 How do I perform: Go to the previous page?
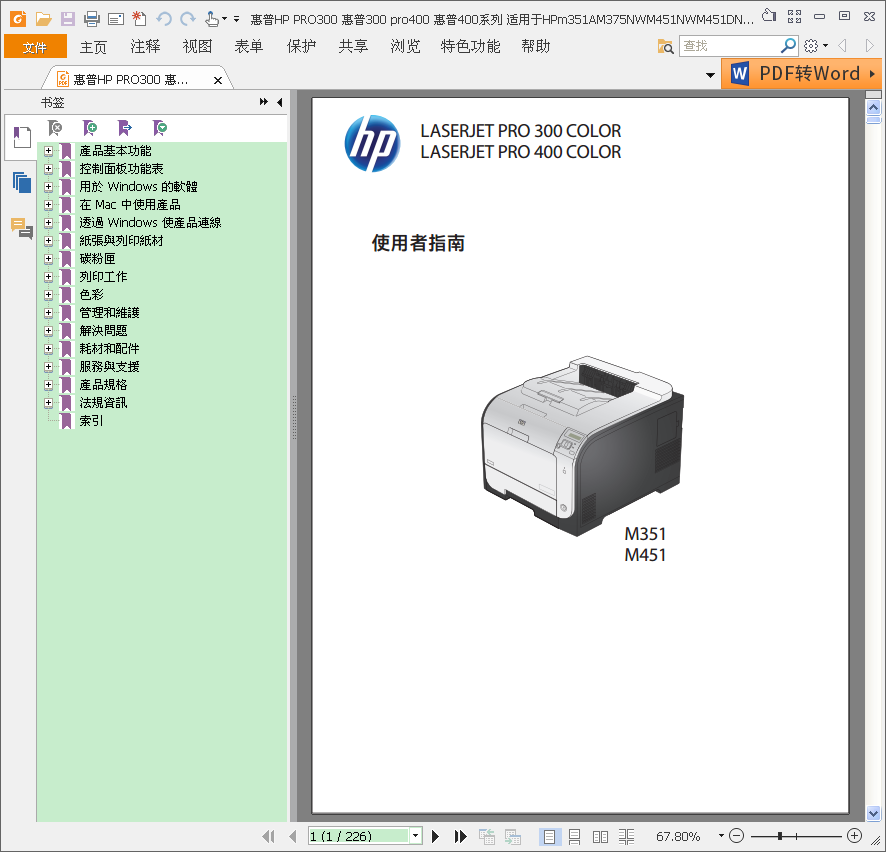pos(292,836)
